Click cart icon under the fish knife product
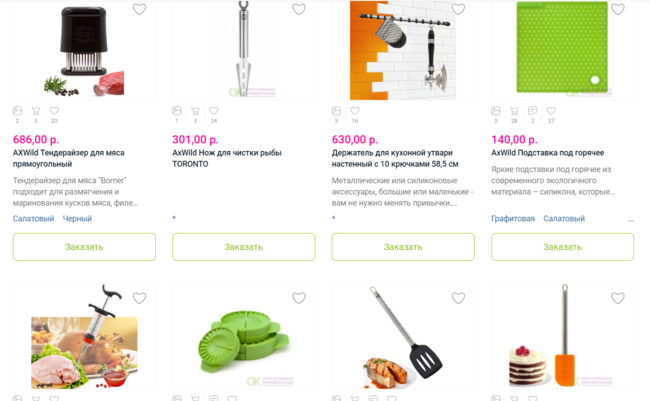This screenshot has width=650, height=401. coord(195,111)
